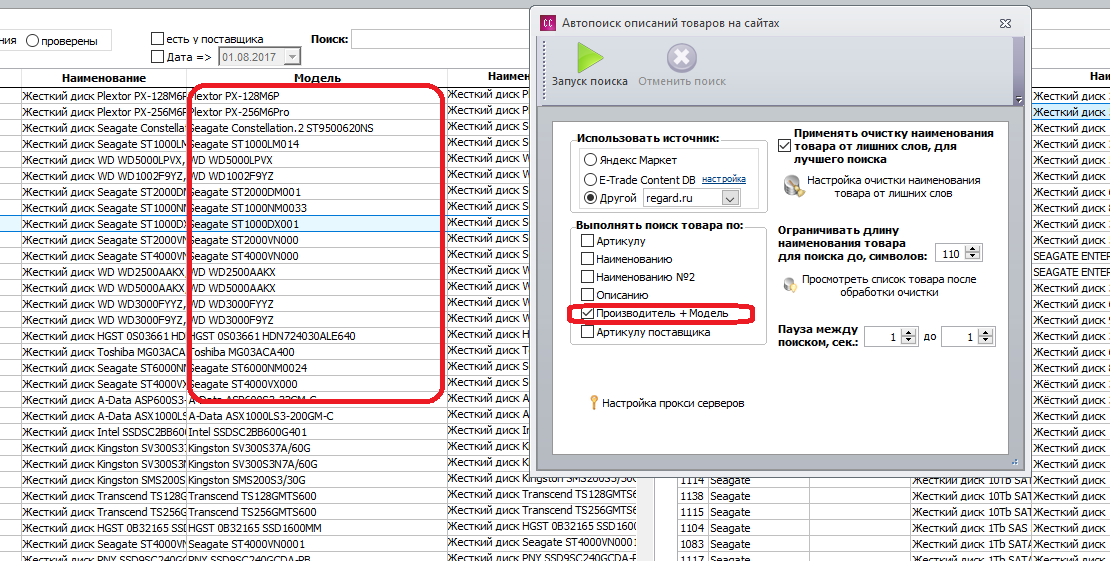Select cell Kingston SV300S37A/60G
Image resolution: width=1110 pixels, height=561 pixels.
point(317,448)
